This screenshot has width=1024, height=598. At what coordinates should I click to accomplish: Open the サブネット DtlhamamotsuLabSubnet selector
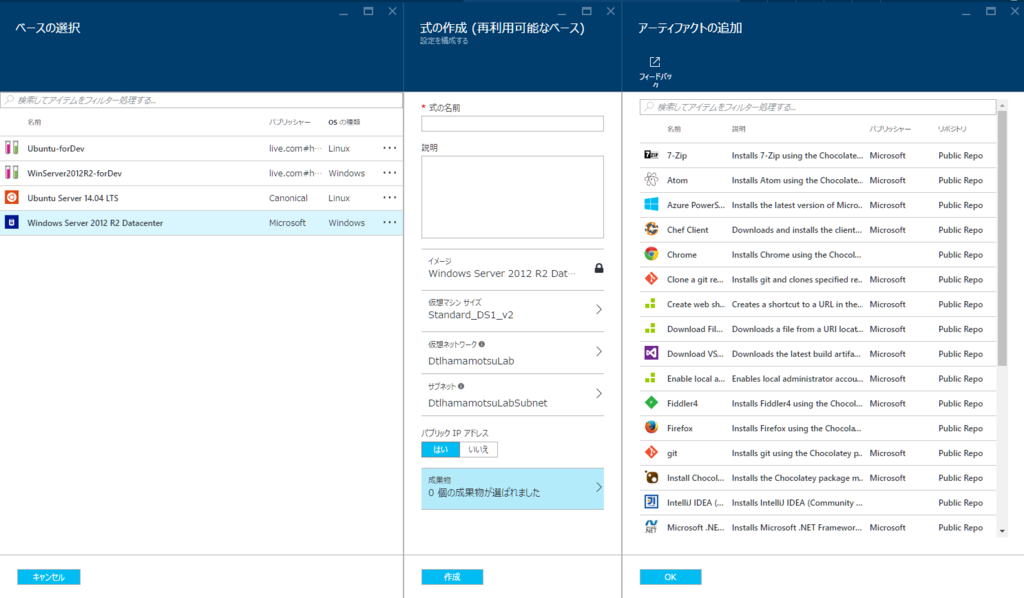click(x=513, y=394)
